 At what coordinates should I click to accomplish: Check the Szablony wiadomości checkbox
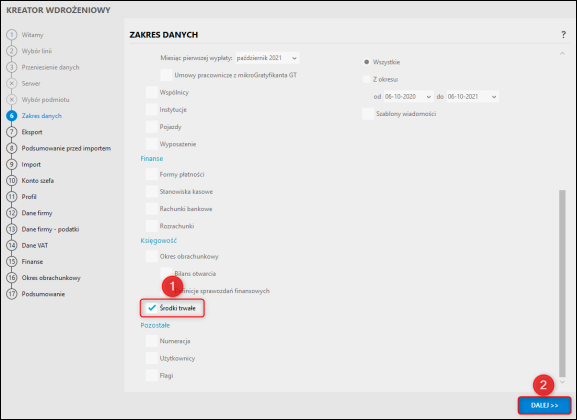point(368,114)
